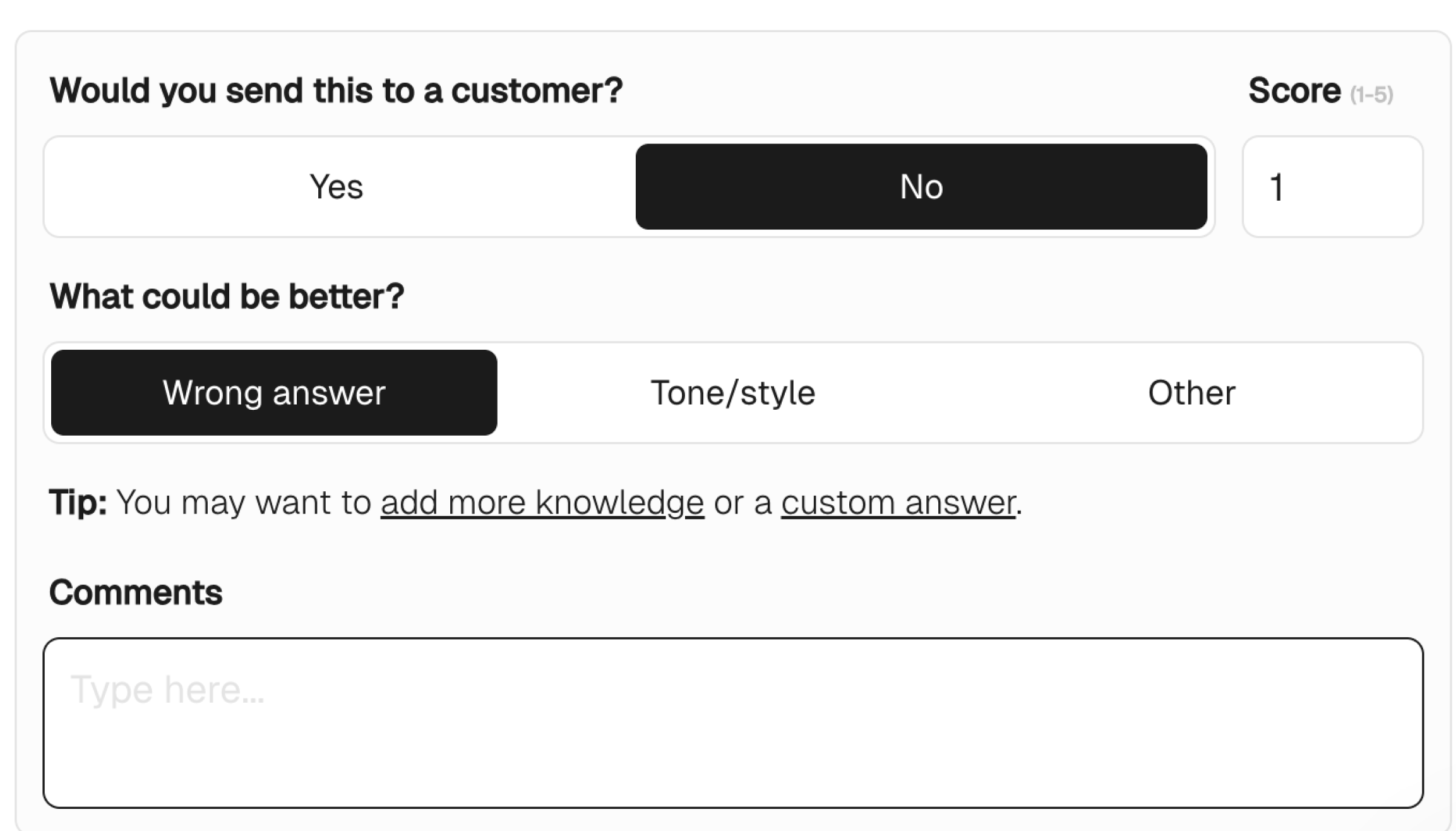Choose Wrong answer as the reason
Viewport: 1456px width, 831px height.
(x=274, y=393)
